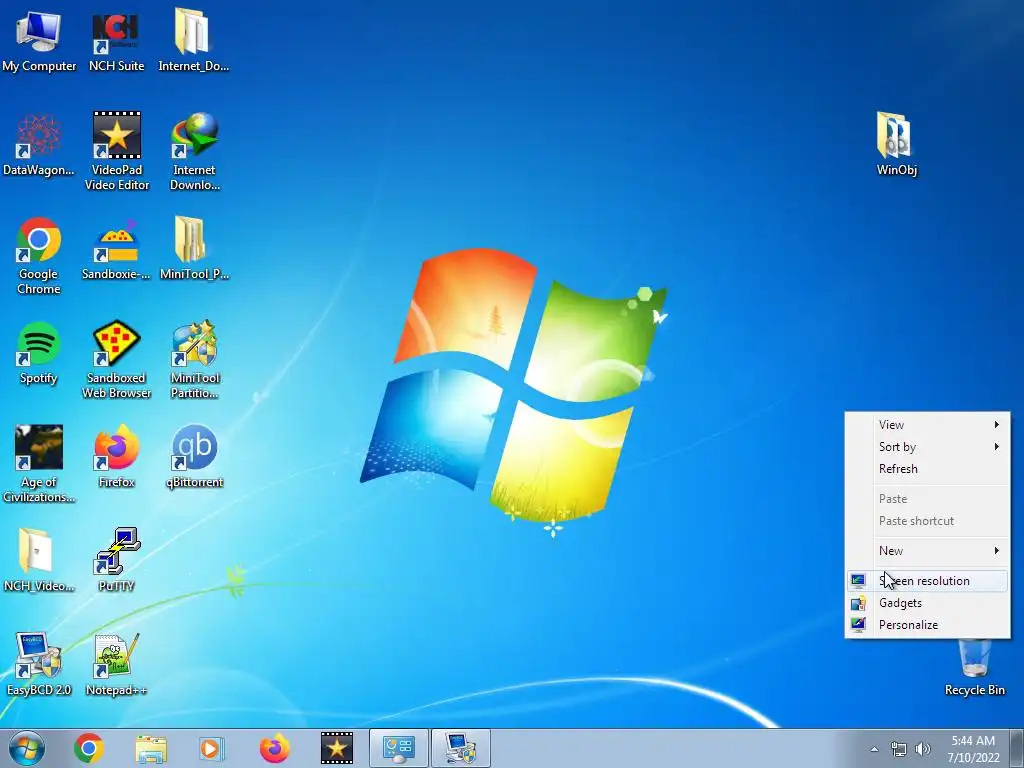This screenshot has height=768, width=1024.
Task: Open the volume speaker tray icon
Action: (923, 749)
